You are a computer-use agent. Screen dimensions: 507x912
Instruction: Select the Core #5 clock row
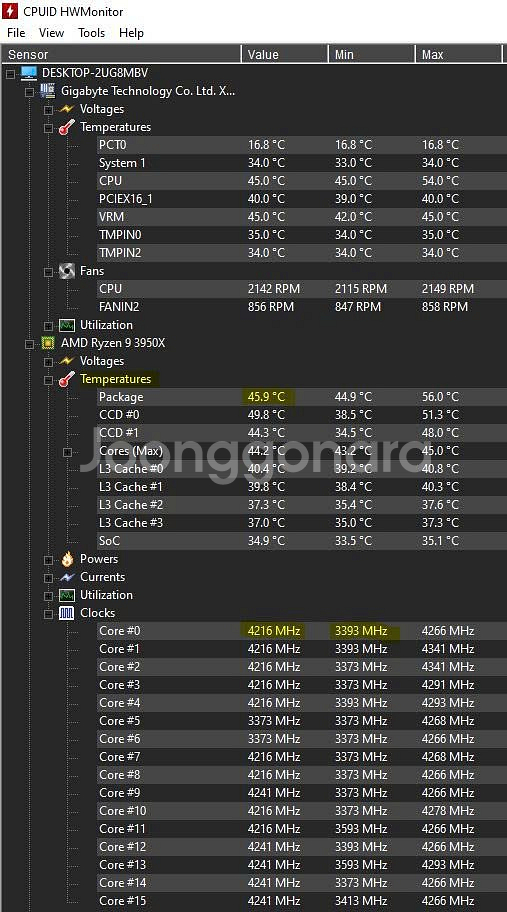click(301, 721)
